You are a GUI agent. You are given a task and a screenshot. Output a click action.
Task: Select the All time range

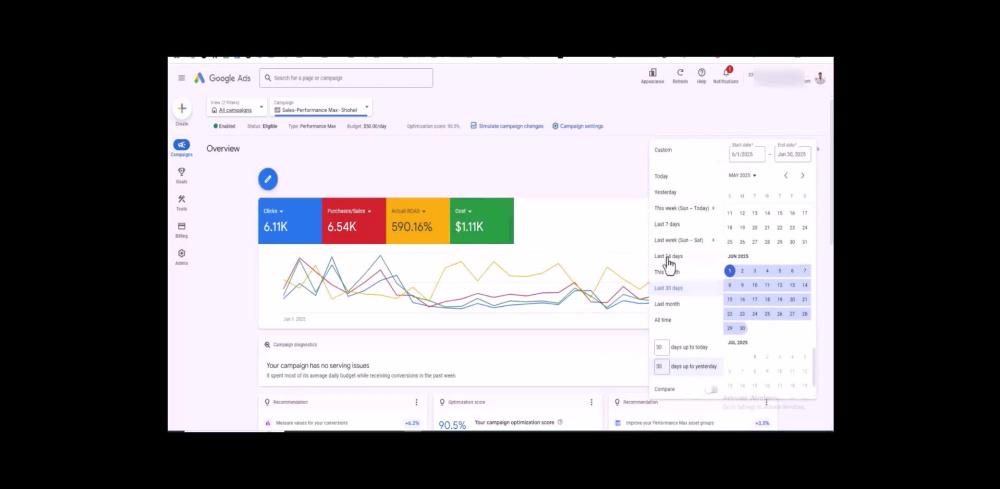pos(663,320)
